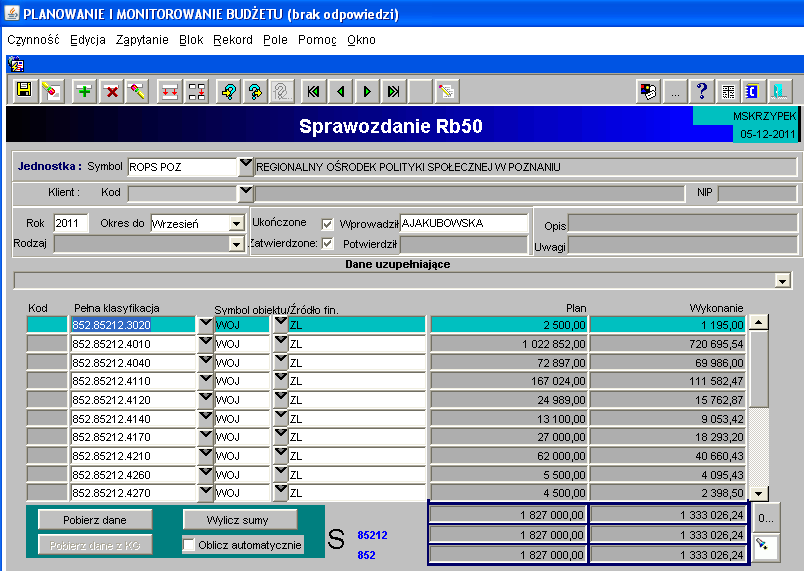Open the Edycja menu
Image resolution: width=804 pixels, height=571 pixels.
(x=88, y=40)
